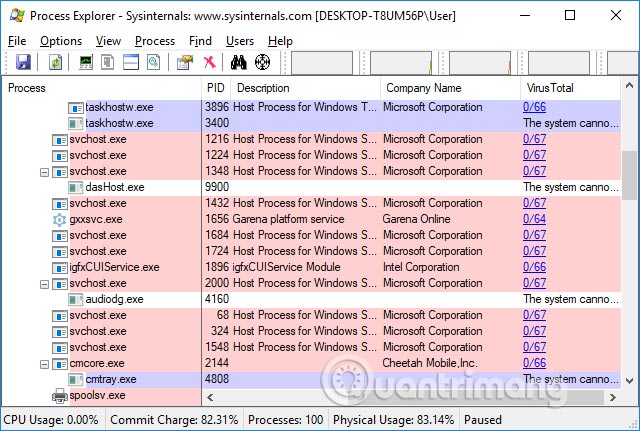Click the Refresh Now toolbar icon
640x431 pixels.
[x=56, y=62]
